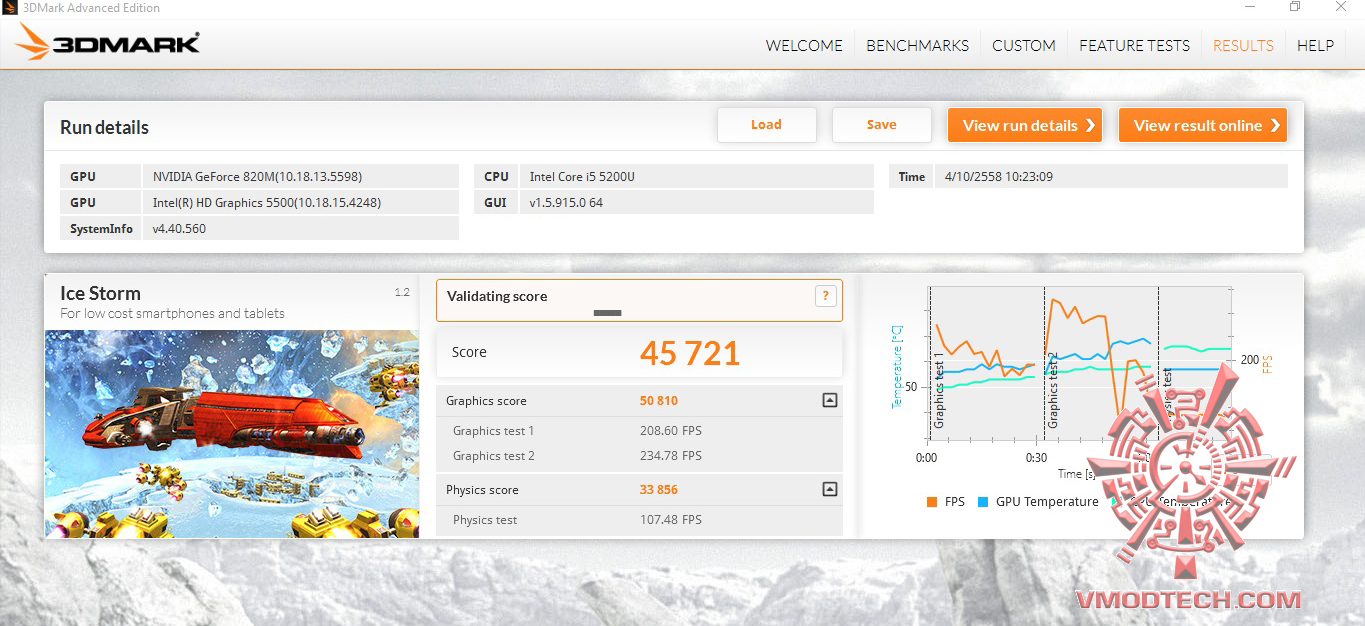
Task: Click the 3DMark logo
Action: point(108,43)
